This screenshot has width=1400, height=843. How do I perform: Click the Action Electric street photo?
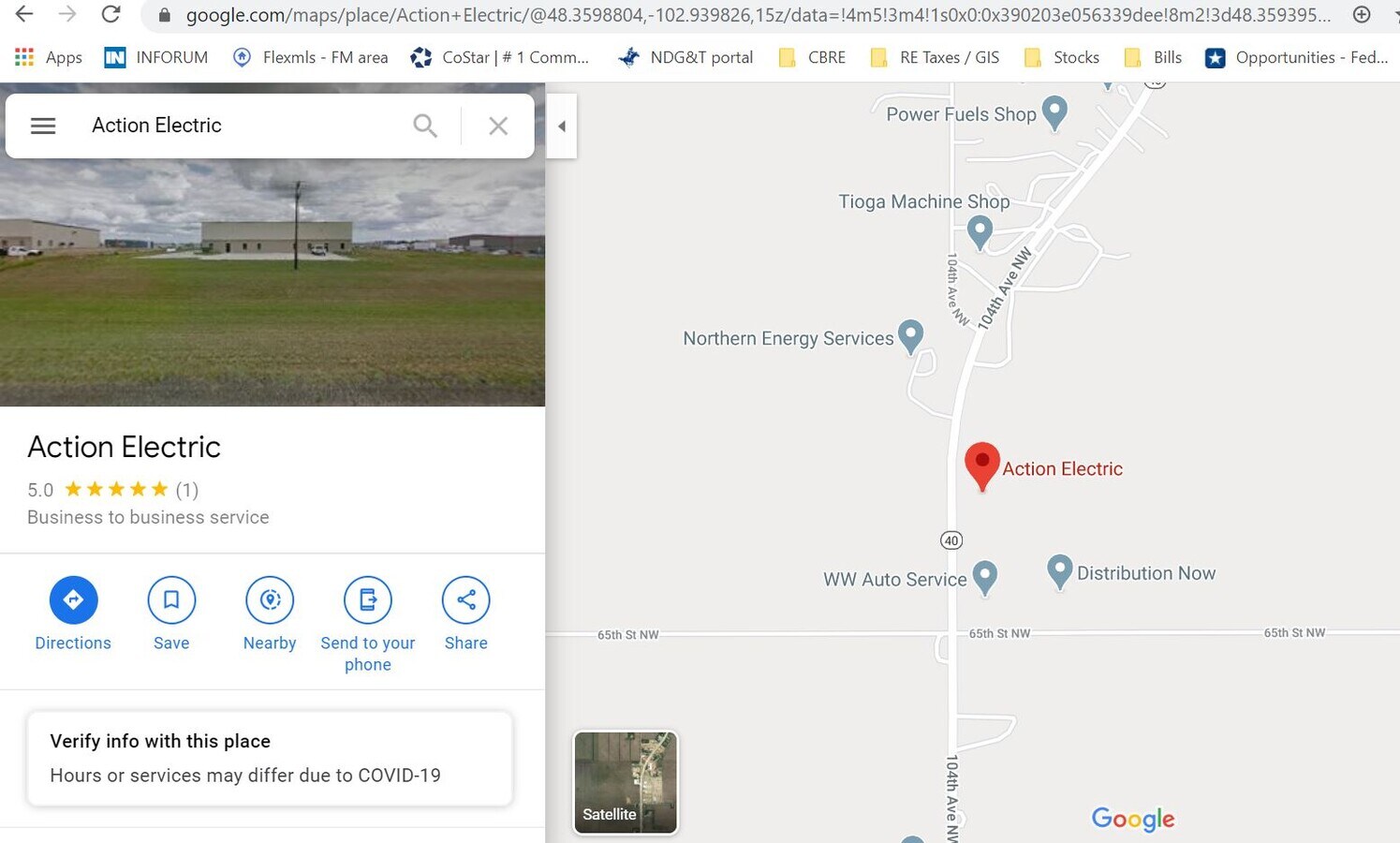273,282
